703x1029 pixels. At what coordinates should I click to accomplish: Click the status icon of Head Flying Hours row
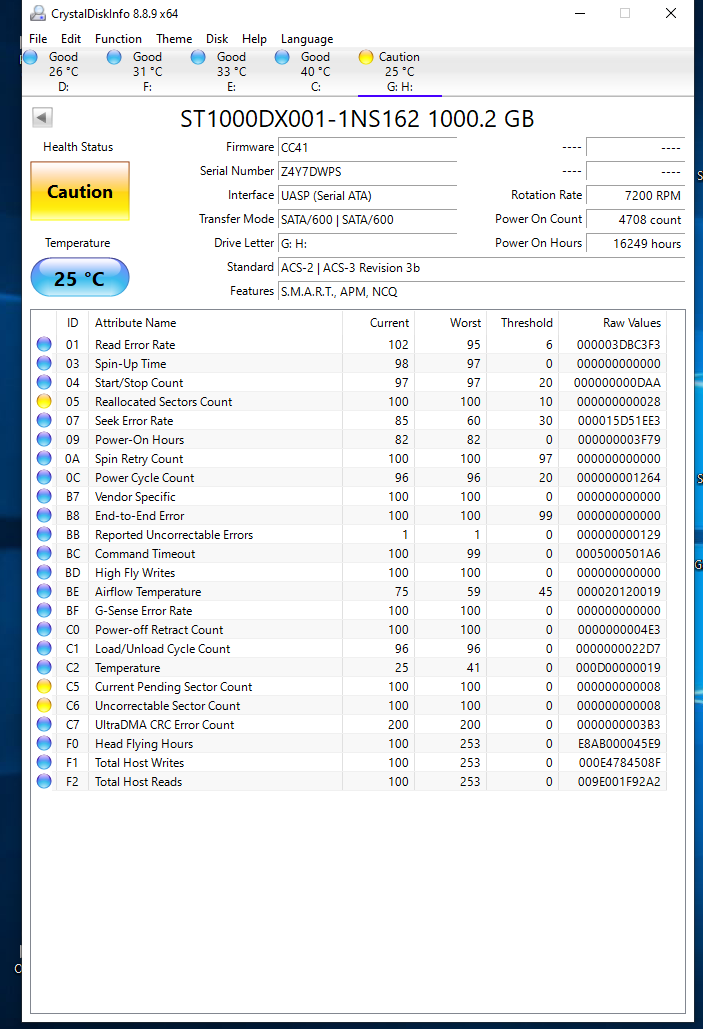(x=44, y=744)
